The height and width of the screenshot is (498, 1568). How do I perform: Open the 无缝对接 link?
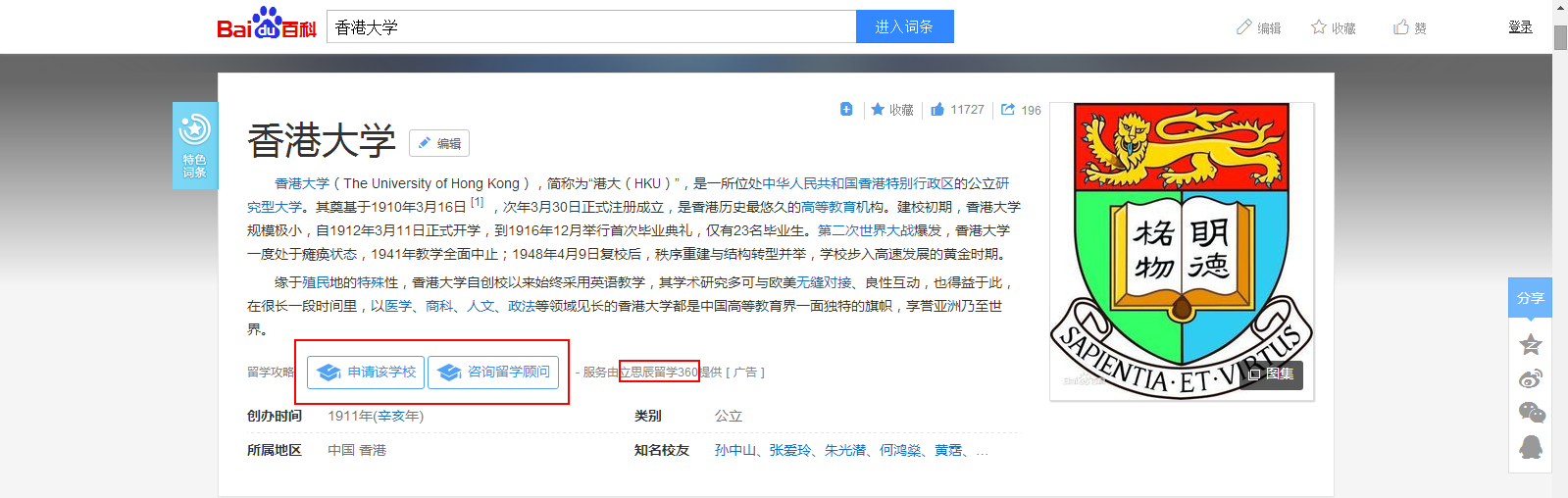tap(824, 282)
